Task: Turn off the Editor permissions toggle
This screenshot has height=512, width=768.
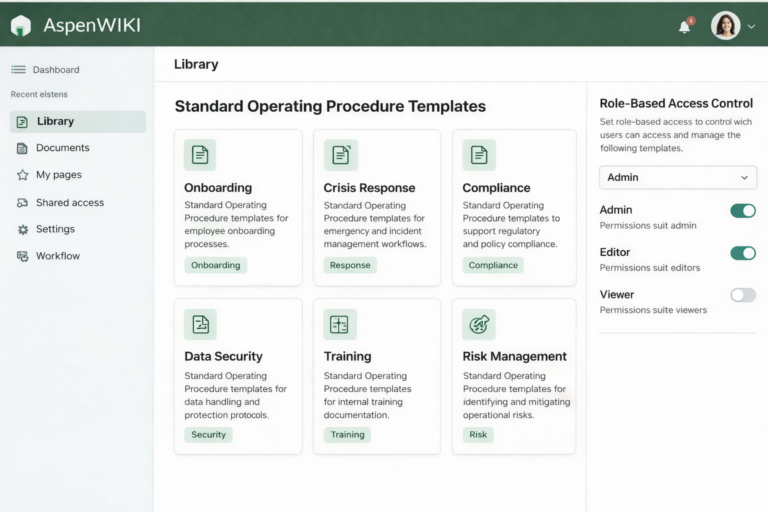Action: (x=743, y=253)
